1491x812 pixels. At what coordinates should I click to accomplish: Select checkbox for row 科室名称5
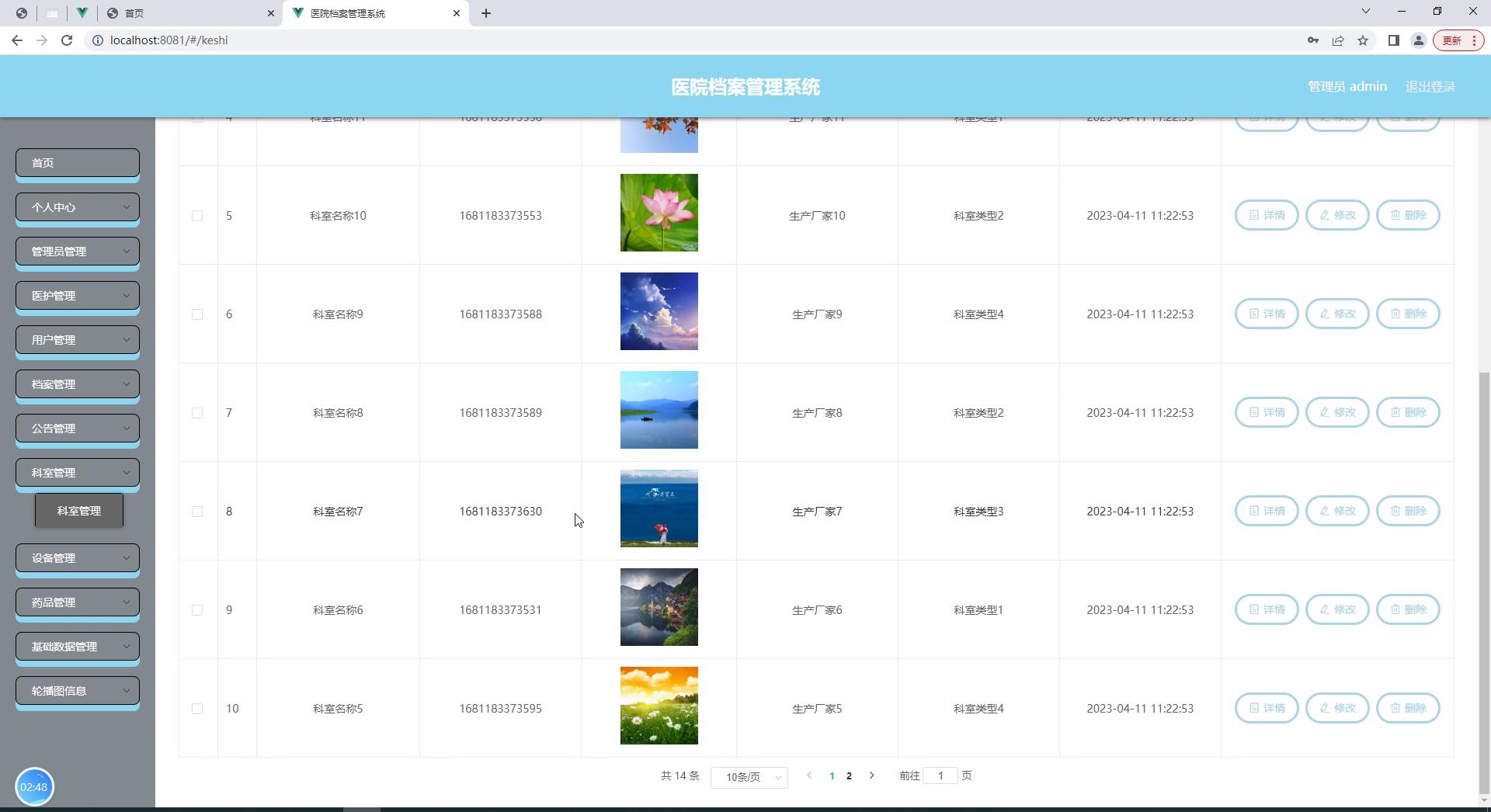pyautogui.click(x=197, y=709)
